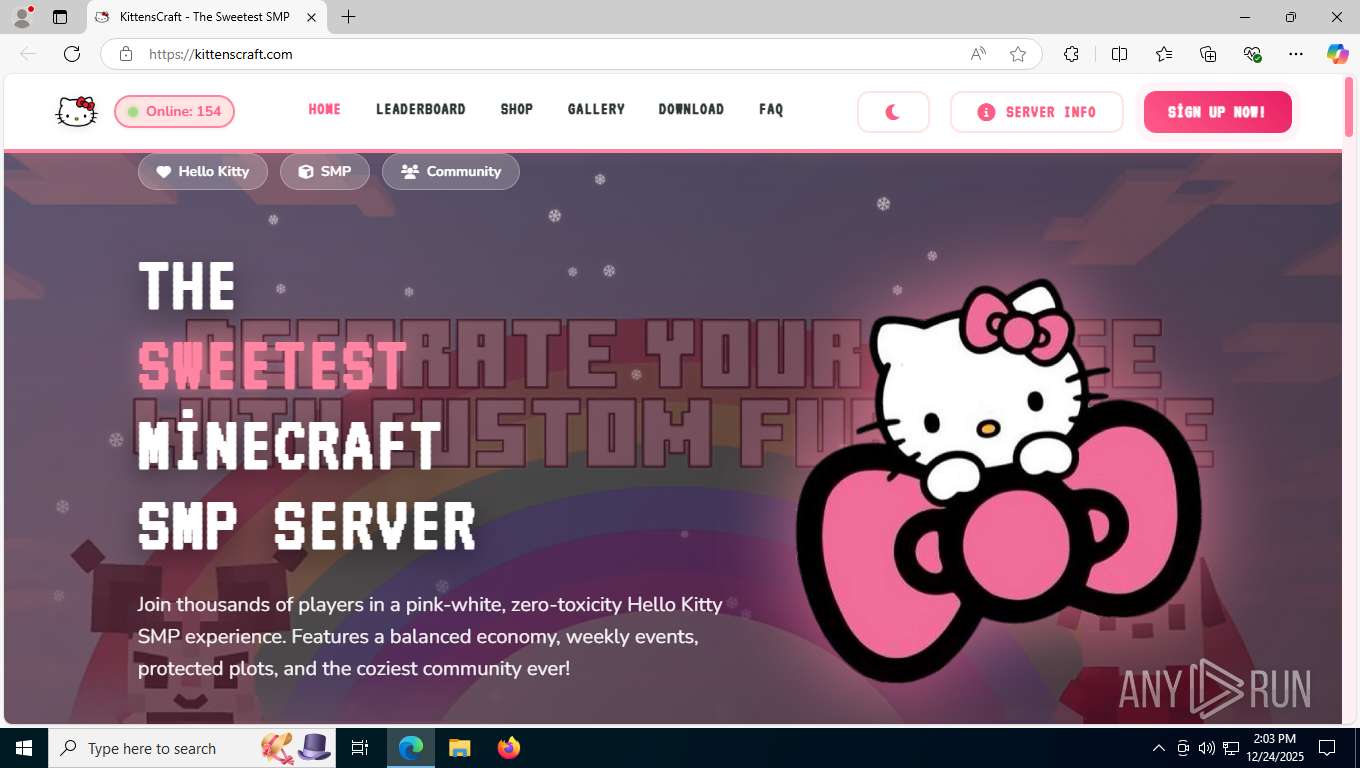Screen dimensions: 1360x768
Task: Open Read aloud icon in address bar
Action: coord(978,54)
